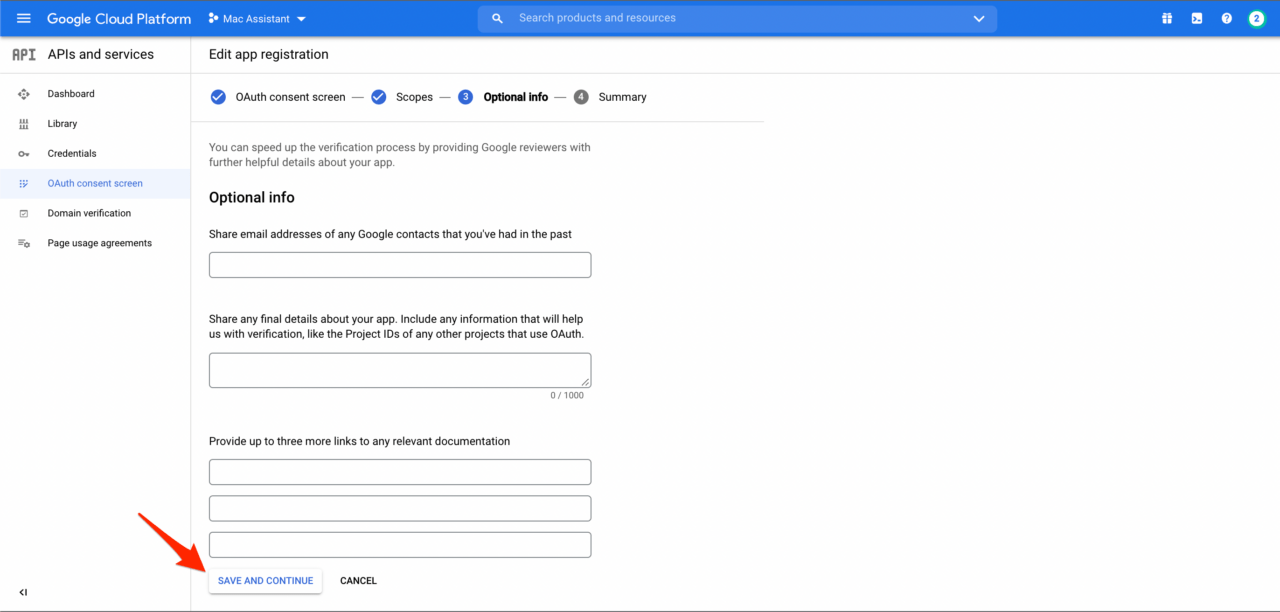Go to the Scopes step
Image resolution: width=1280 pixels, height=612 pixels.
pos(414,97)
